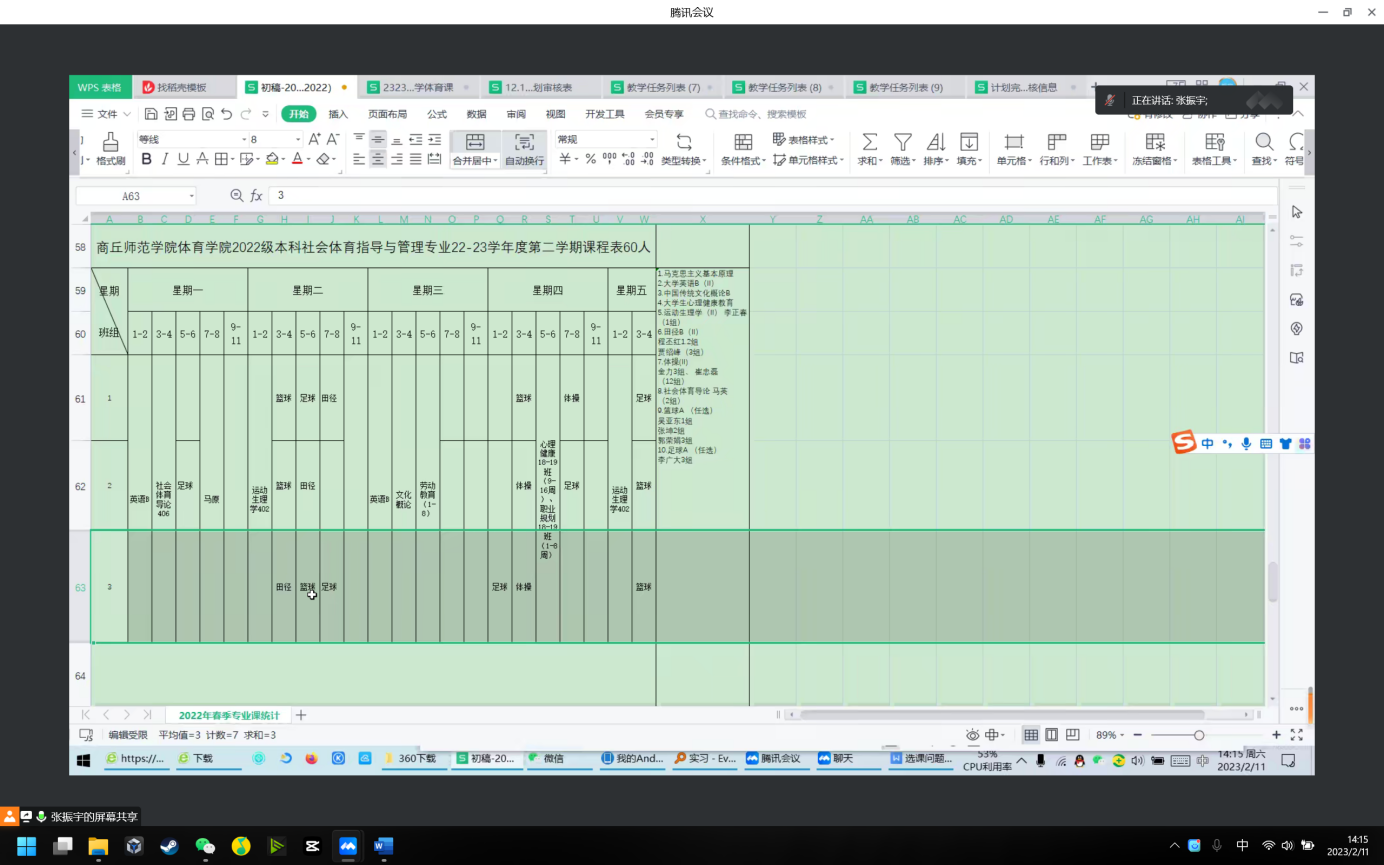Click the AutoSum (求和) sigma icon
The height and width of the screenshot is (865, 1384).
(x=870, y=142)
